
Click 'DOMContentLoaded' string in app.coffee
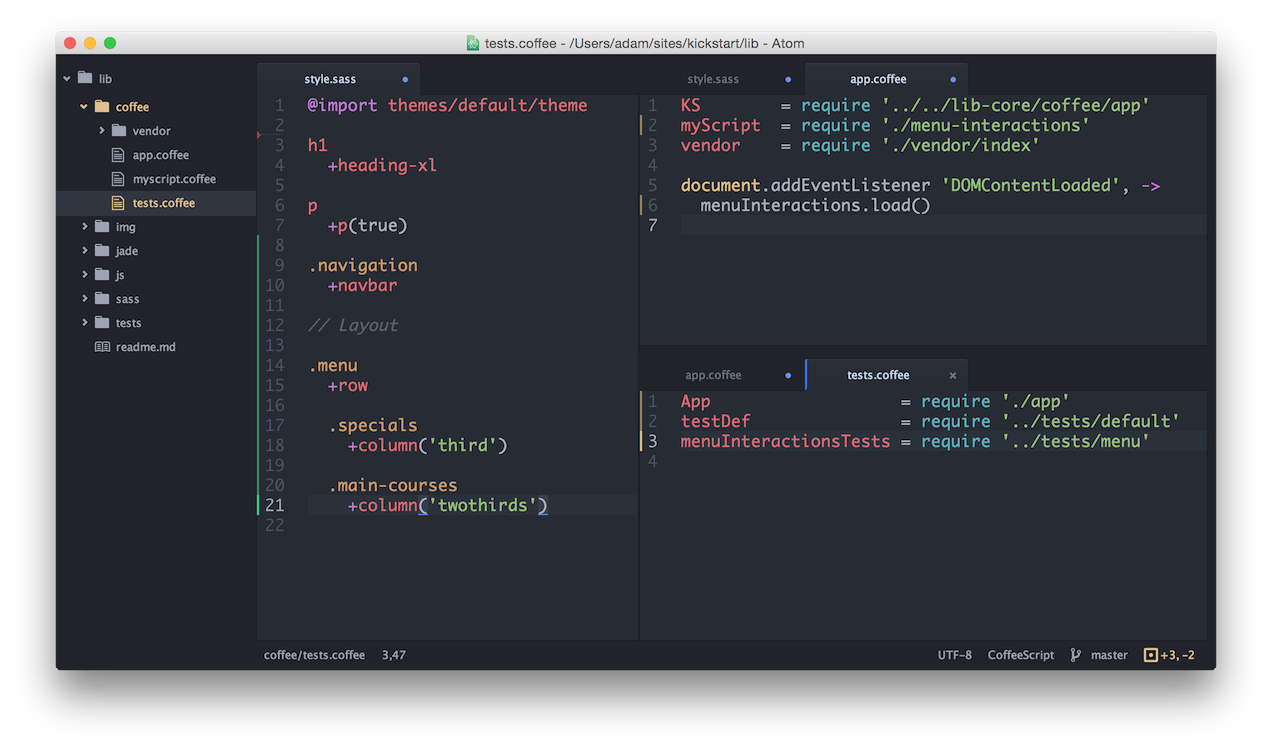click(1031, 185)
